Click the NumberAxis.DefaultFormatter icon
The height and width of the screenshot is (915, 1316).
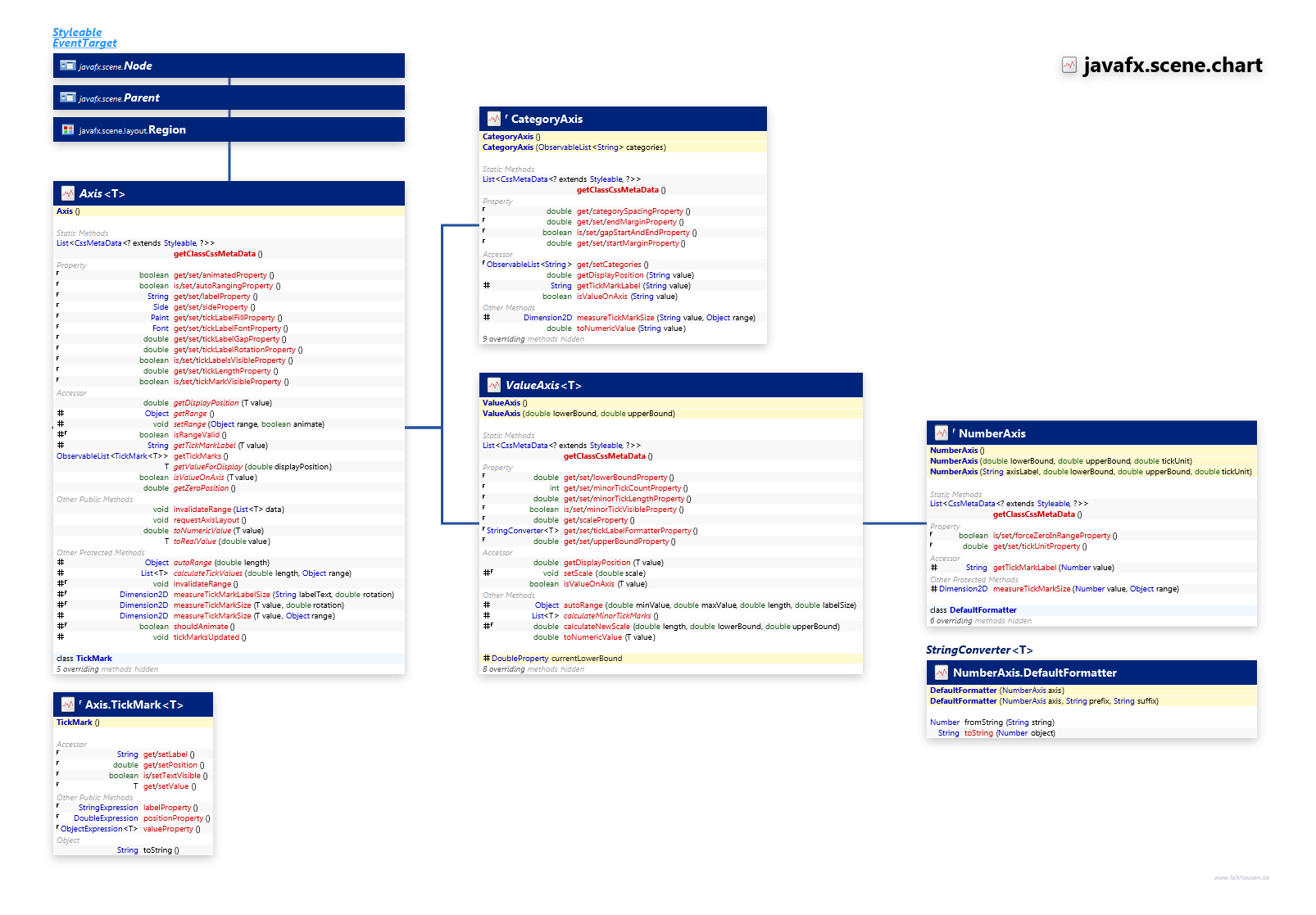tap(941, 673)
